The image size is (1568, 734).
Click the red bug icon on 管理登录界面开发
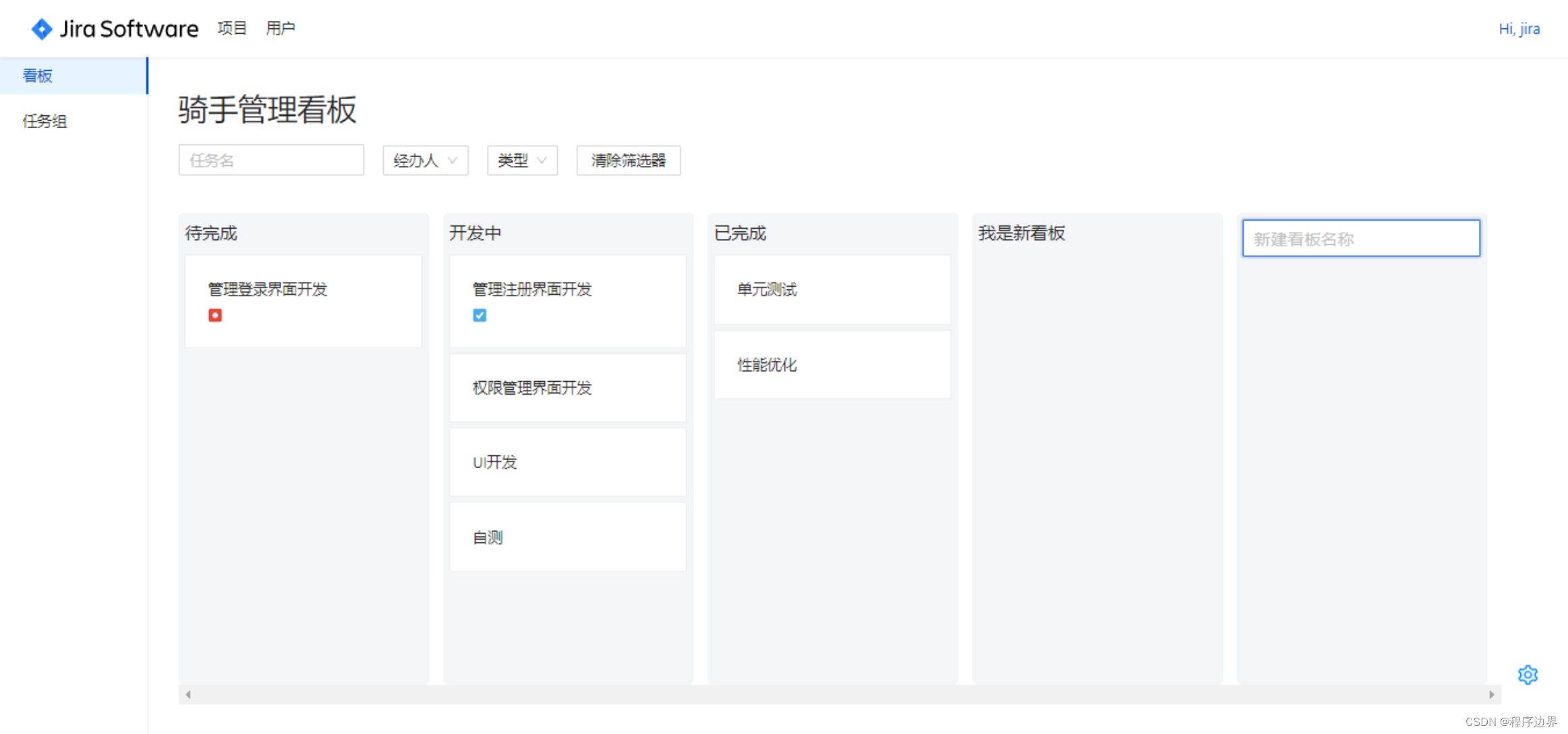click(x=215, y=315)
